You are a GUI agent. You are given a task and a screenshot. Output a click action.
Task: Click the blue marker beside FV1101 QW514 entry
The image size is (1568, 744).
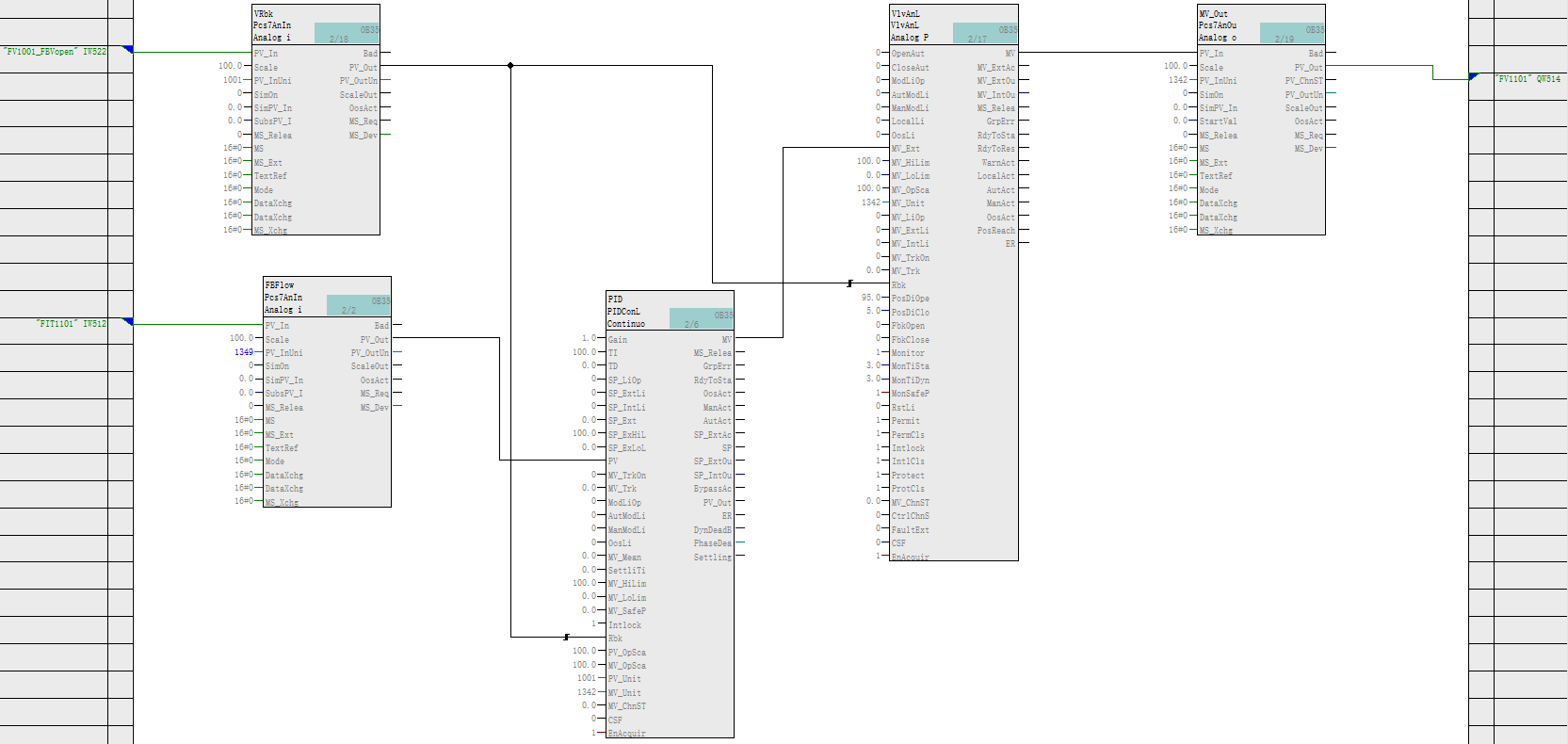point(1474,77)
